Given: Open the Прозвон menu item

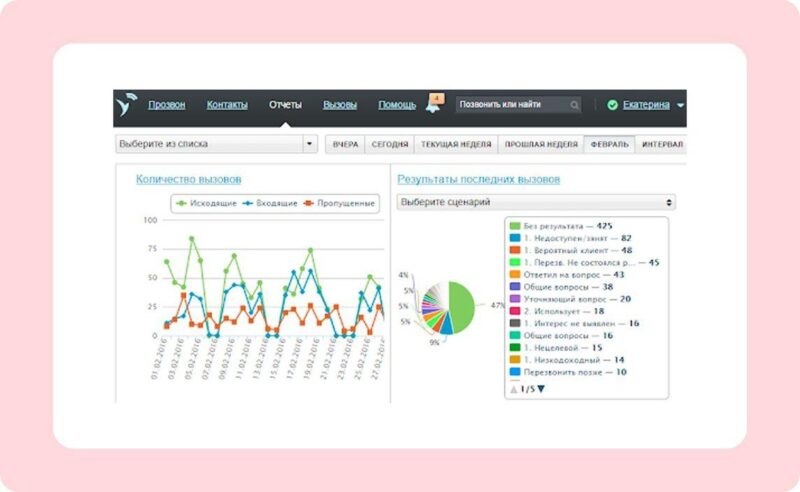Looking at the screenshot, I should tap(166, 105).
